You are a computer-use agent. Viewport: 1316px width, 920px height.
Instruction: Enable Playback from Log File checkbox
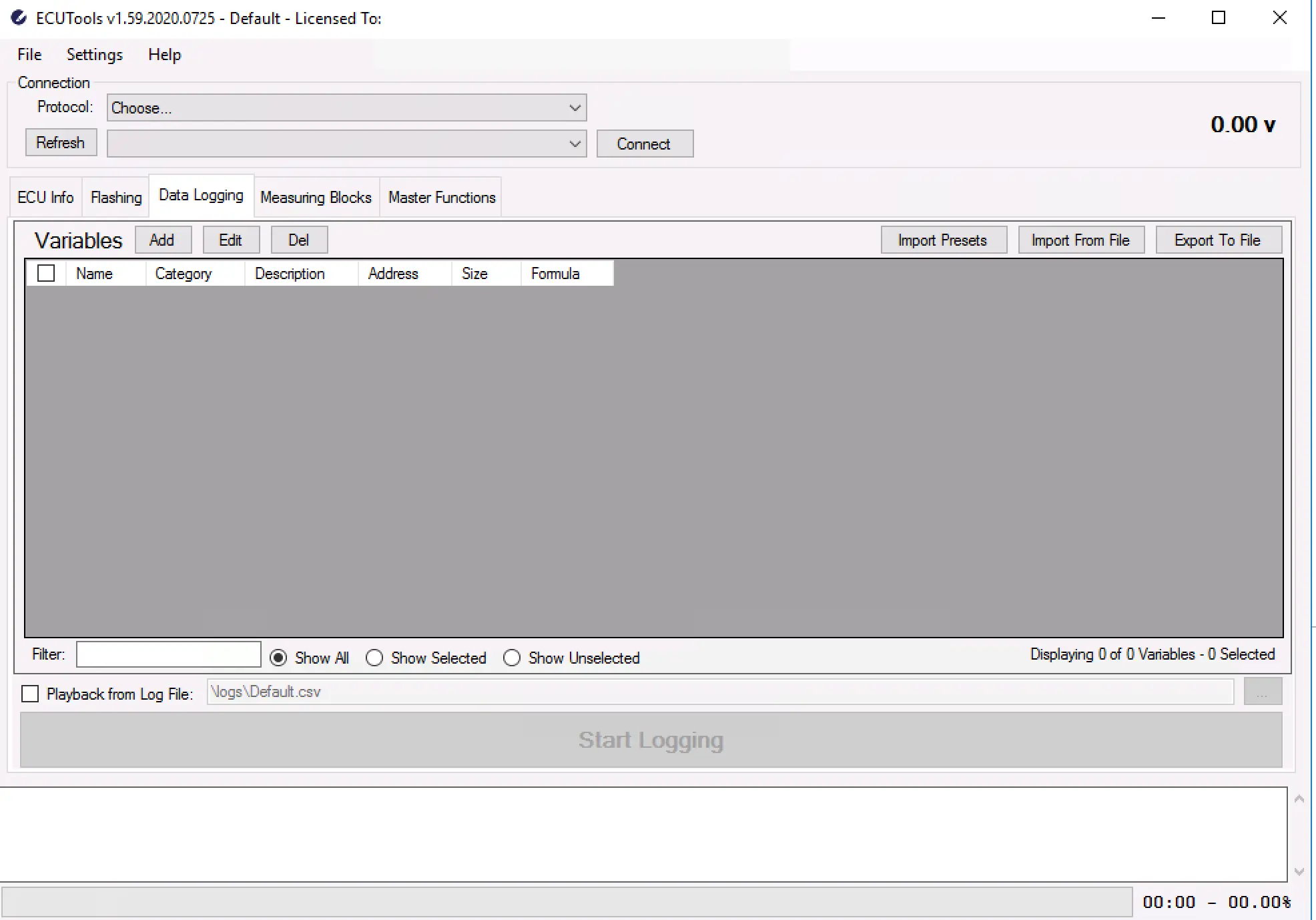point(30,694)
